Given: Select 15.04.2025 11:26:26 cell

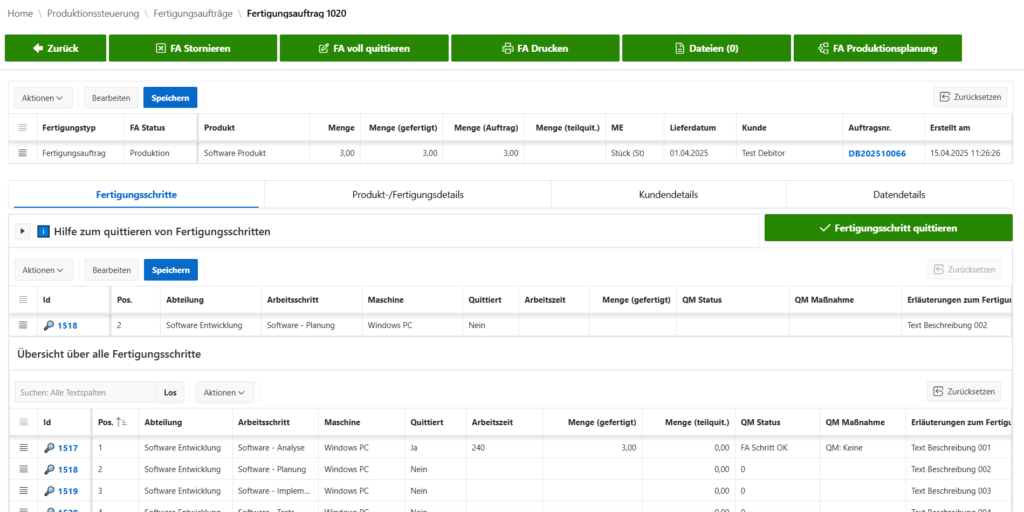Looking at the screenshot, I should coord(968,153).
